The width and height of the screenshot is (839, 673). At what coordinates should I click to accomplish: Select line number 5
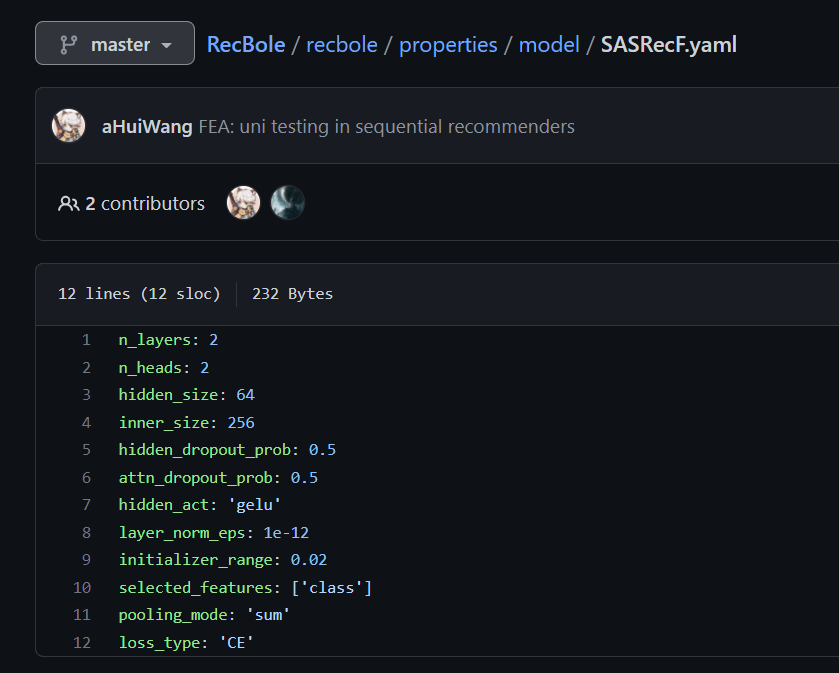(x=86, y=450)
